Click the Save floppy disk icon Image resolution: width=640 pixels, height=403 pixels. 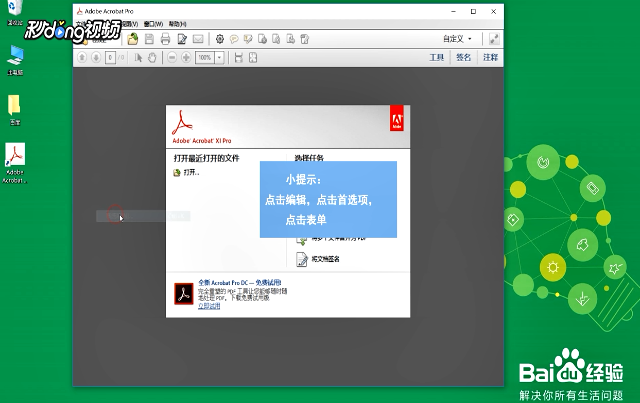pyautogui.click(x=149, y=39)
